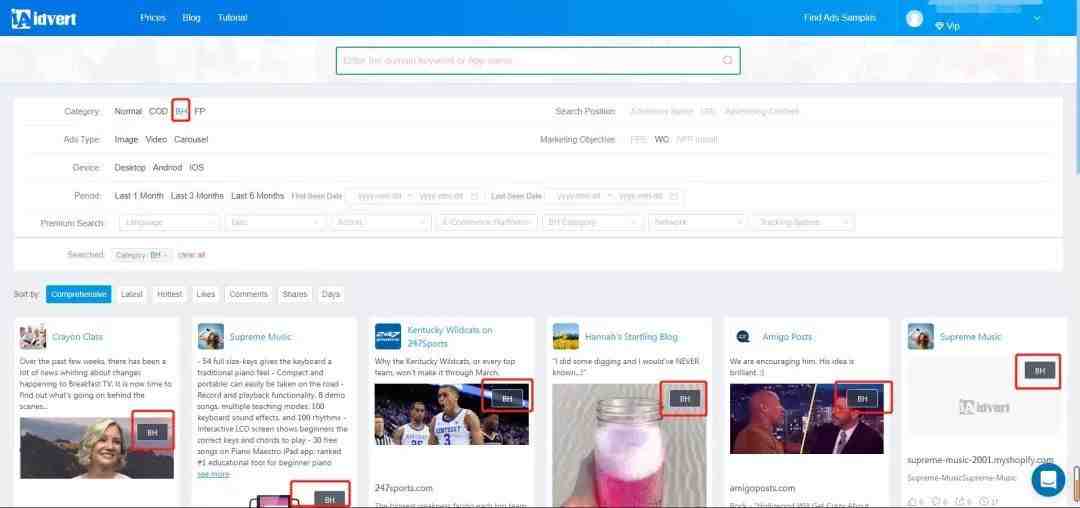The width and height of the screenshot is (1080, 508).
Task: Open the Crayon Class advertiser link
Action: click(x=77, y=337)
